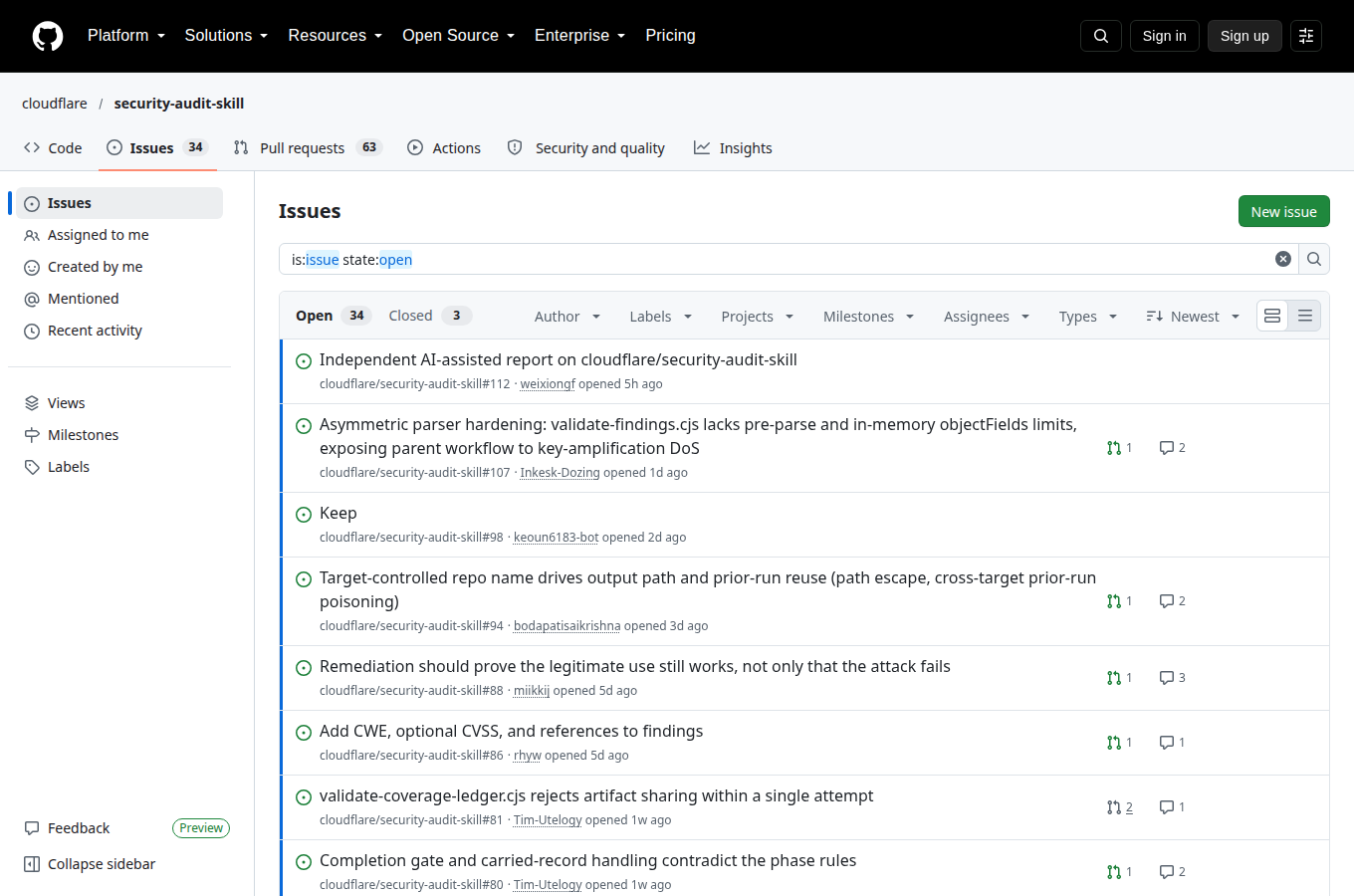Expand the Assignees filter dropdown
This screenshot has height=896, width=1354.
click(987, 317)
